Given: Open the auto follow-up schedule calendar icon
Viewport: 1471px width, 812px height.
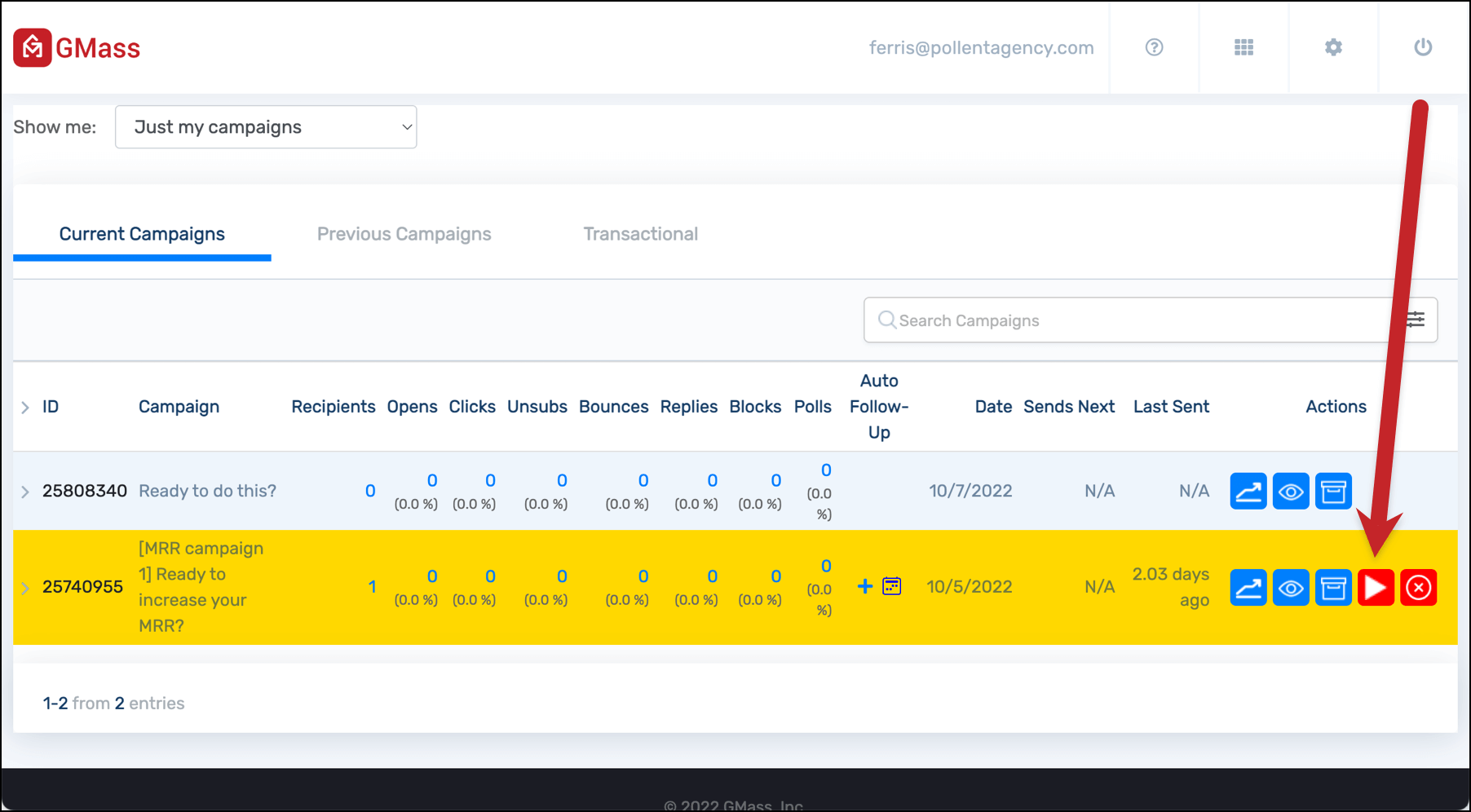Looking at the screenshot, I should (892, 586).
